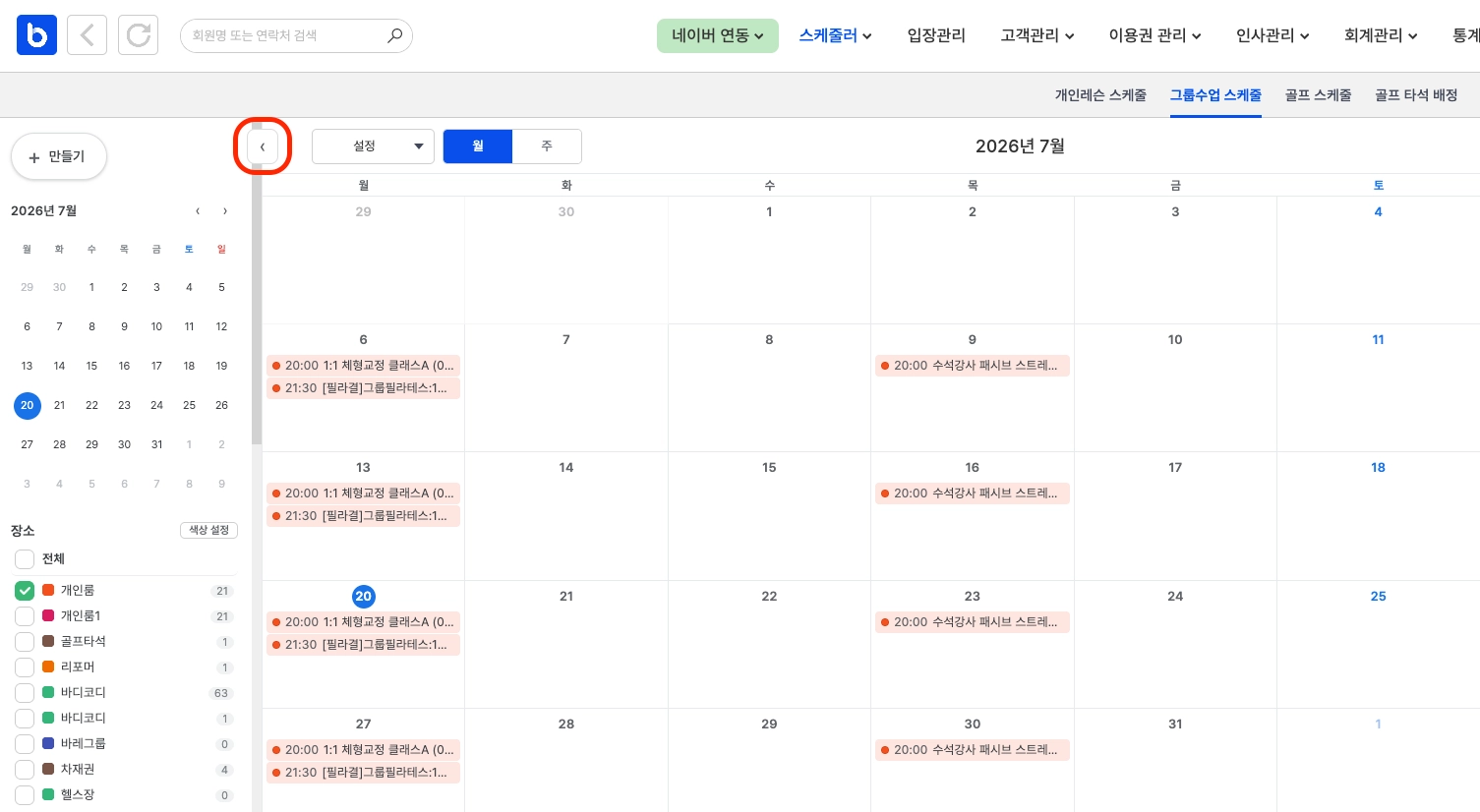Open the 설정 dropdown
1480x812 pixels.
coord(373,146)
